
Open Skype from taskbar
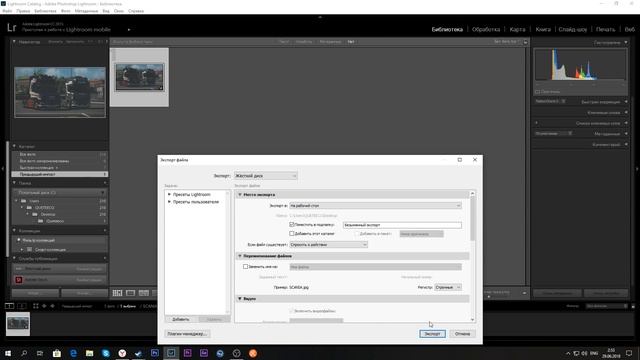click(x=106, y=353)
